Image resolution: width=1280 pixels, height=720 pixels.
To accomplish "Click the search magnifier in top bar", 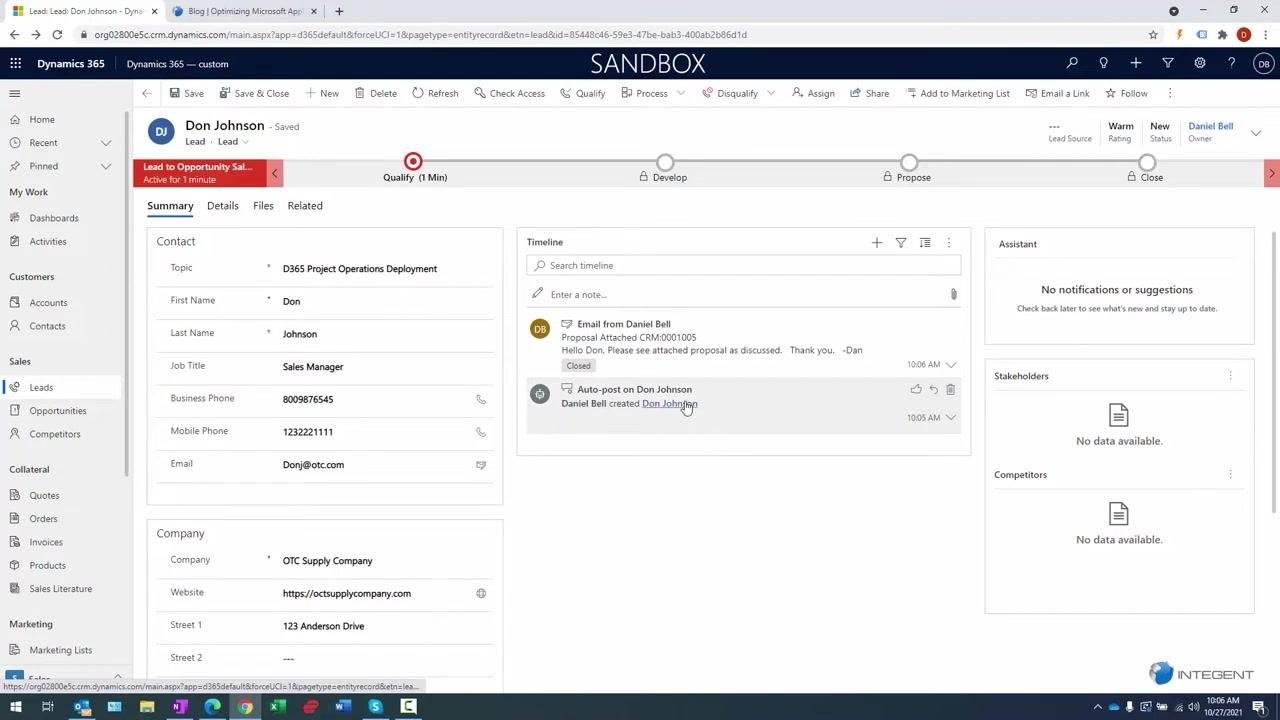I will coord(1072,63).
